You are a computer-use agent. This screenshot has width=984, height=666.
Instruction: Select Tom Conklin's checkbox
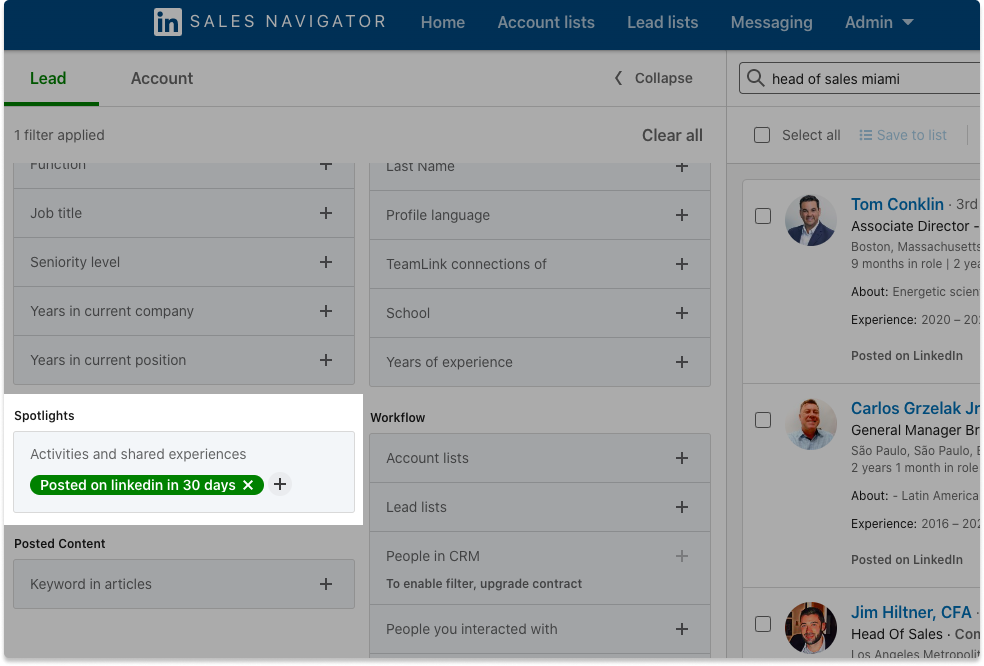[x=763, y=216]
